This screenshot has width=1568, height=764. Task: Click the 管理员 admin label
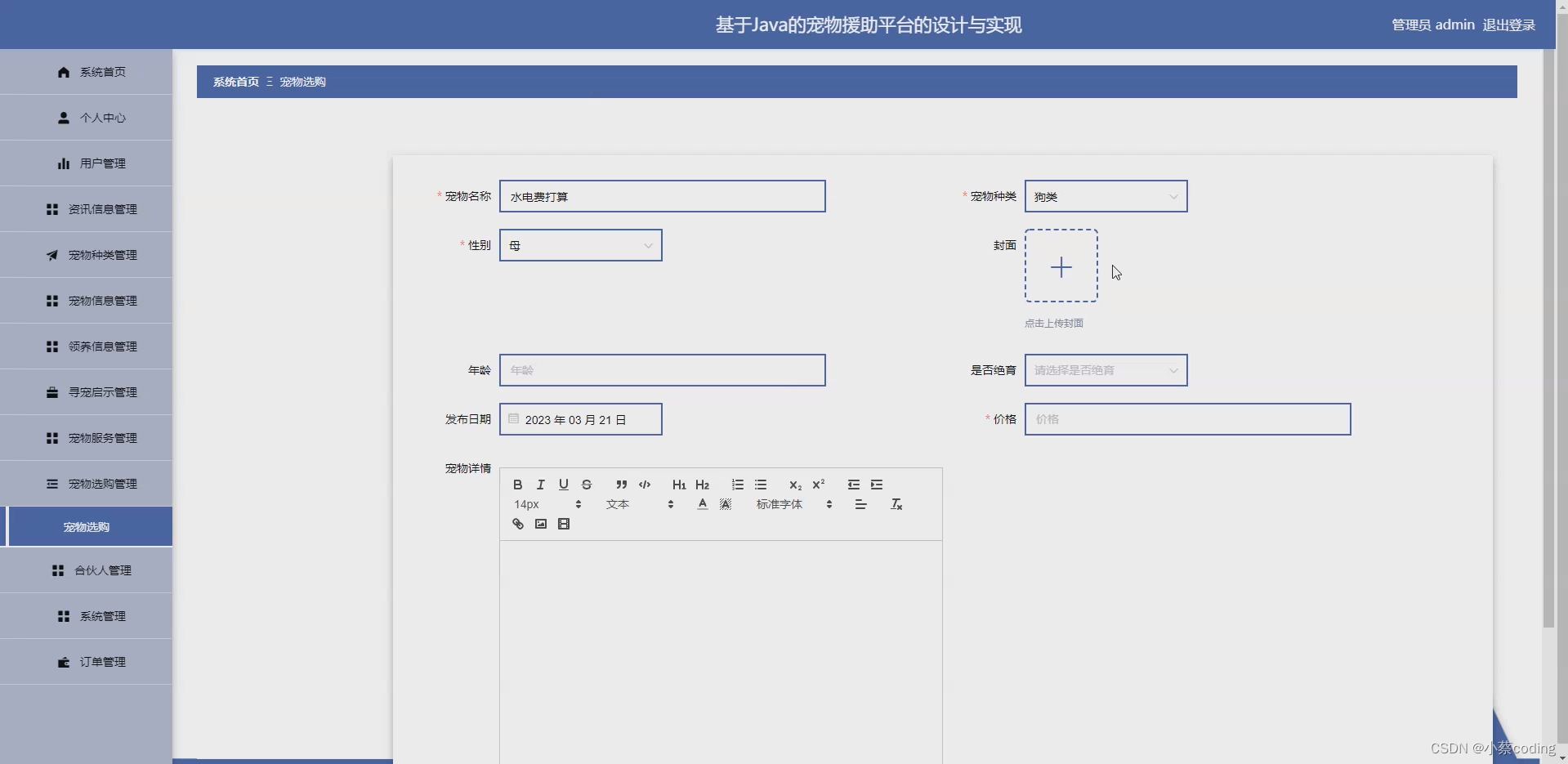click(x=1432, y=25)
